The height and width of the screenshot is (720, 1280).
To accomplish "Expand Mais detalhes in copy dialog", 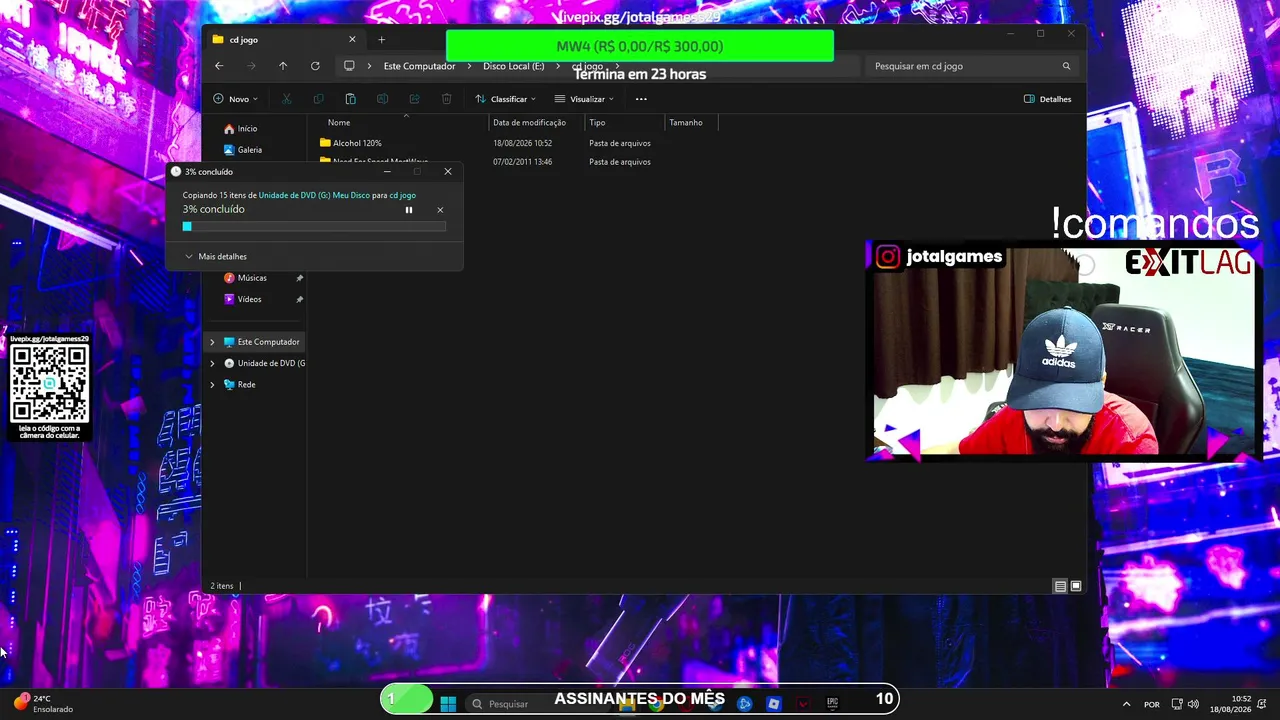I will (x=216, y=257).
